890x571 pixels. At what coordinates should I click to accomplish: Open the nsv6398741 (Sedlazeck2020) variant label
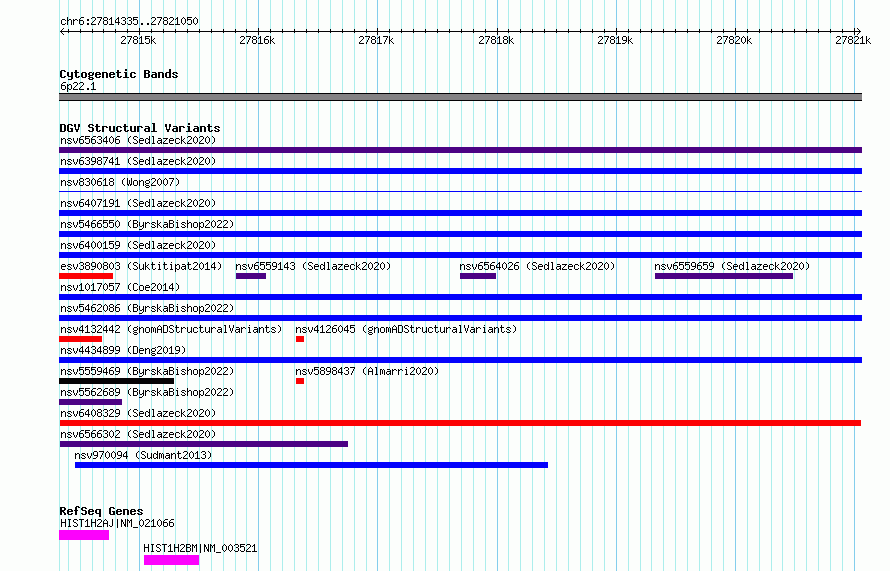[x=138, y=161]
